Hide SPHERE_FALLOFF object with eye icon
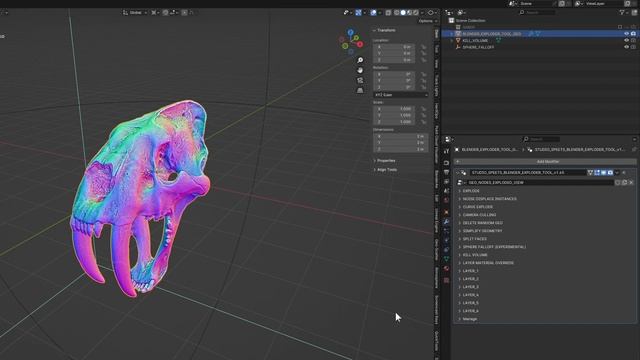This screenshot has height=360, width=640. point(627,47)
